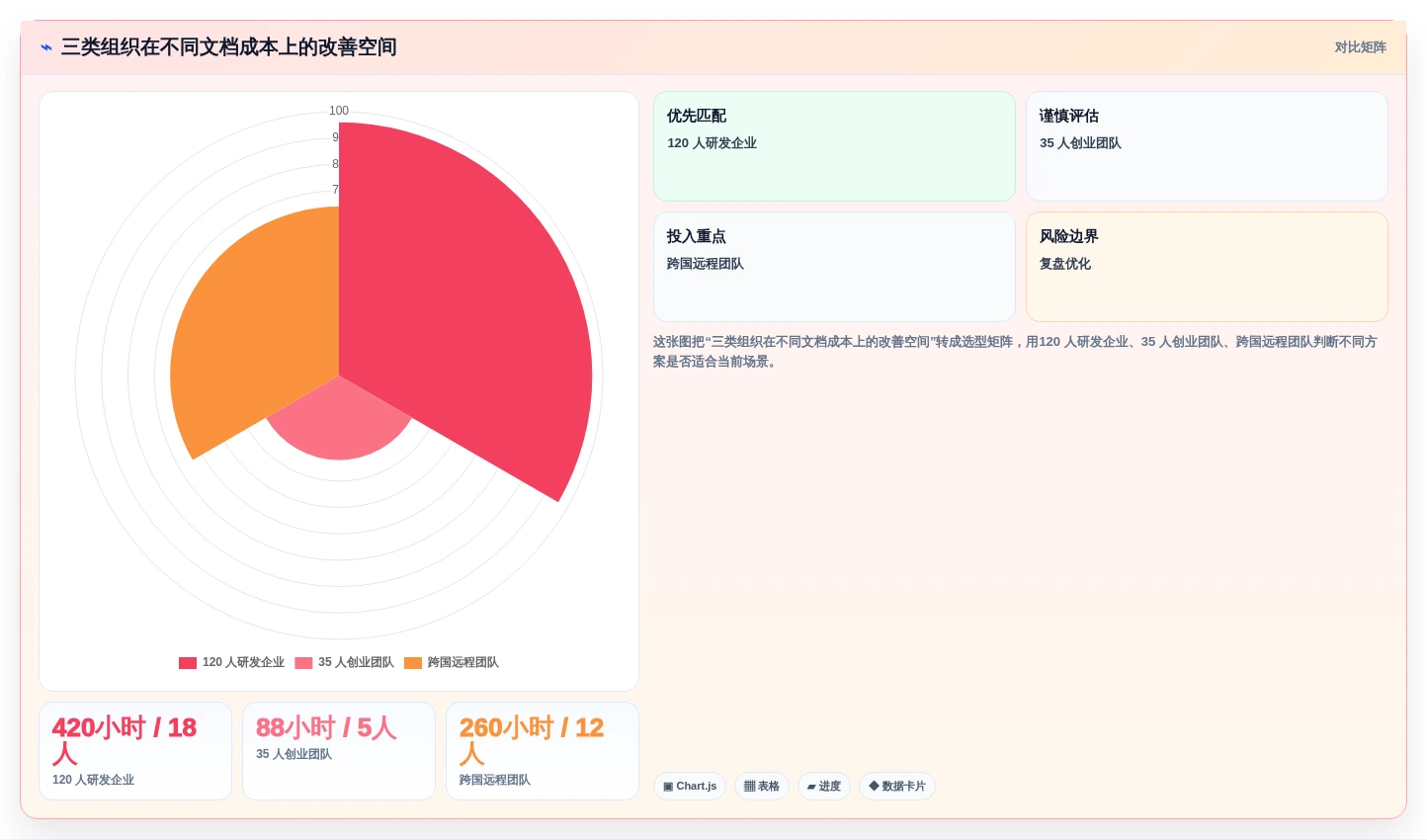
Task: Select the 进度 tag chip
Action: coord(824,787)
